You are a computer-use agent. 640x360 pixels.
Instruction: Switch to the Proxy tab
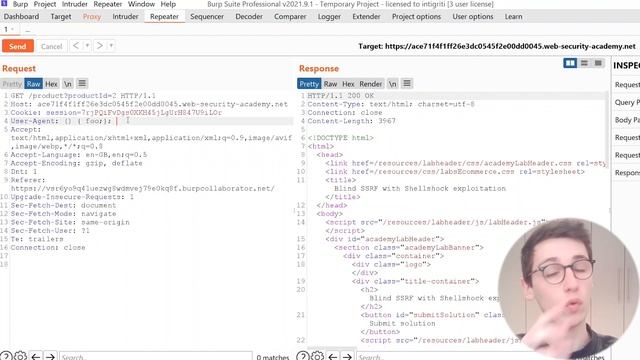coord(92,17)
